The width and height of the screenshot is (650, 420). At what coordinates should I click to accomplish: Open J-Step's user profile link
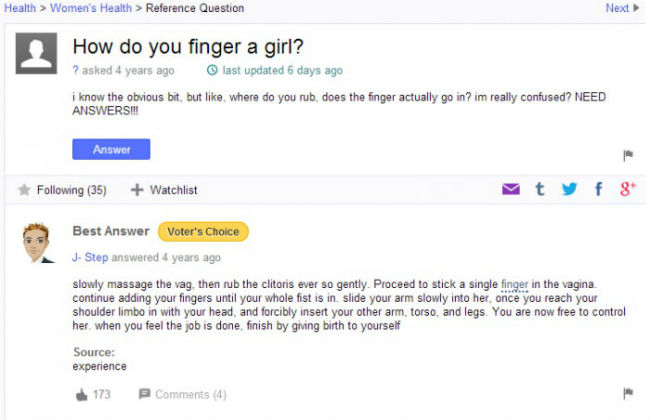[90, 257]
